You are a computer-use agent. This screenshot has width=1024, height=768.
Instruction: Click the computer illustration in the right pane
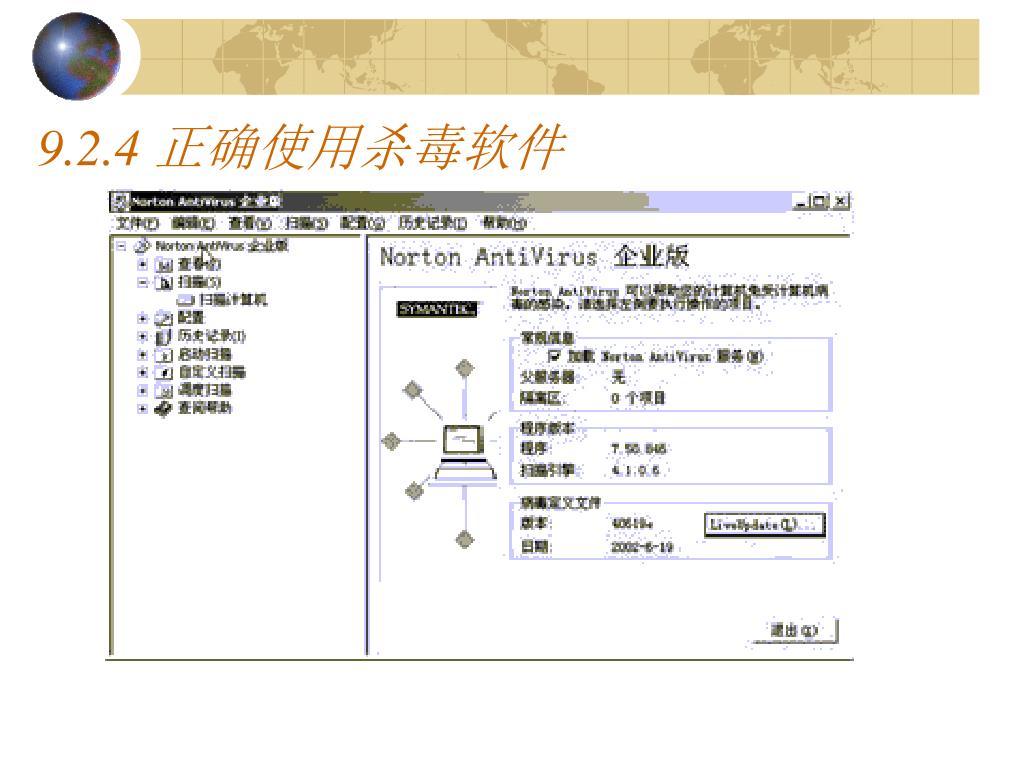(x=465, y=453)
